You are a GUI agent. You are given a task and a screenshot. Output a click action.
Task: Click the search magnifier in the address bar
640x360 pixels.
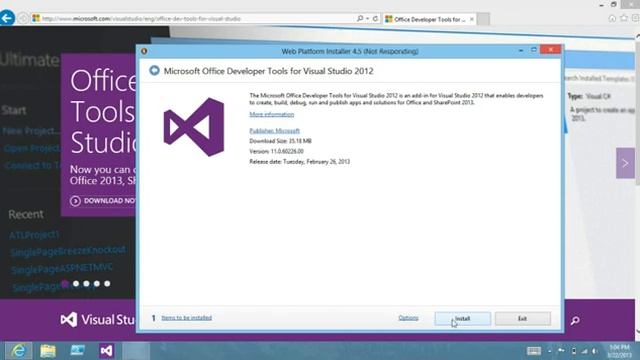pos(360,18)
